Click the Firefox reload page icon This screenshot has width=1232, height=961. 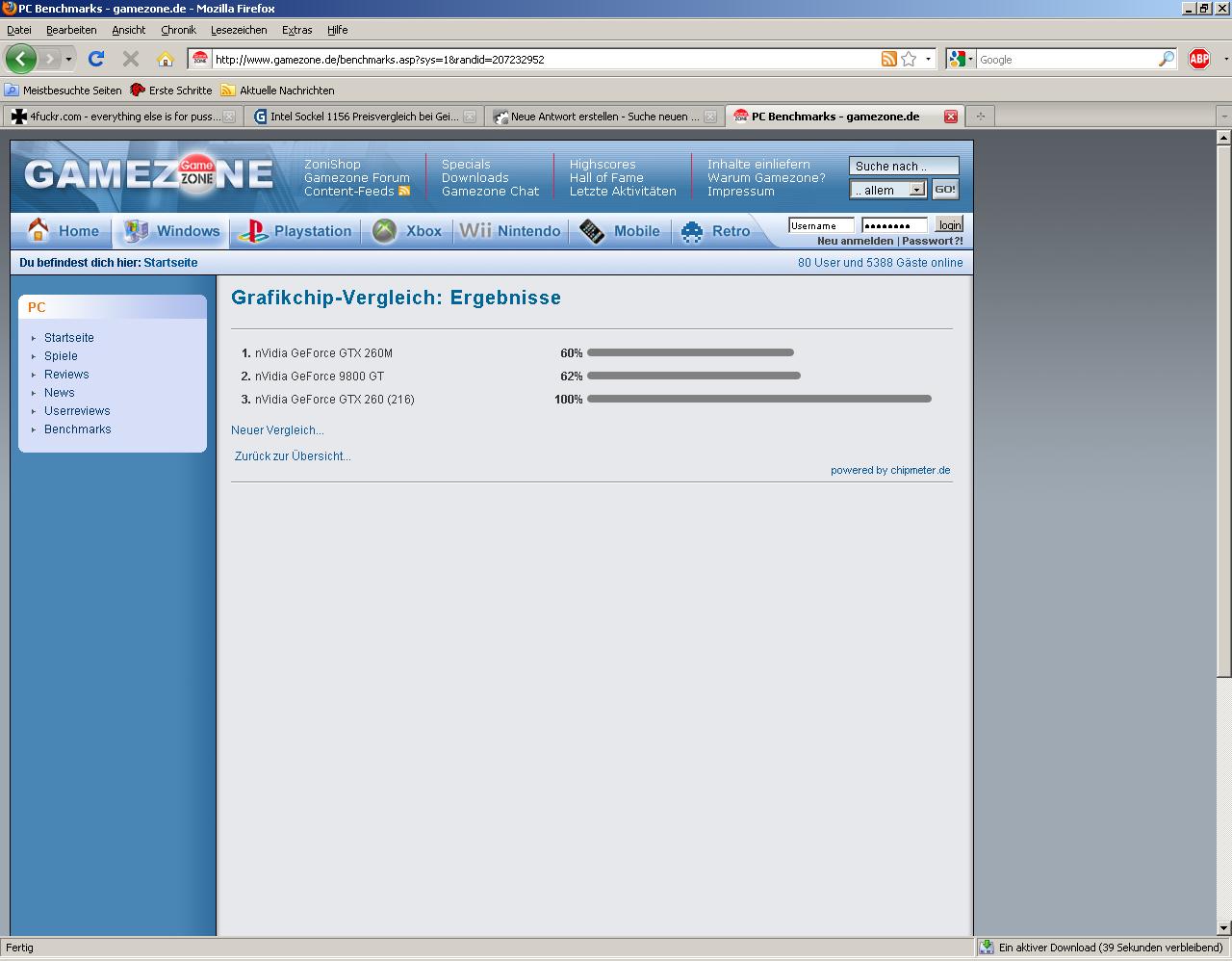click(96, 59)
